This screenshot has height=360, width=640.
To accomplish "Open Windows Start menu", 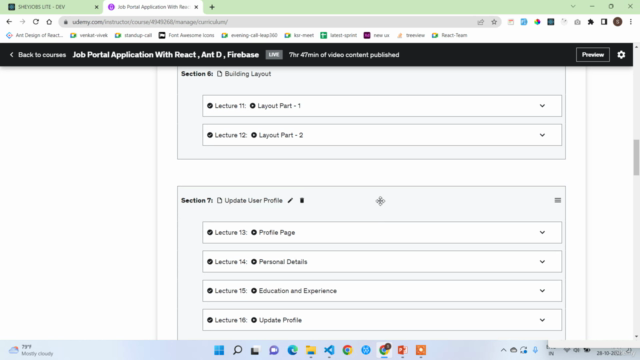I will [219, 350].
